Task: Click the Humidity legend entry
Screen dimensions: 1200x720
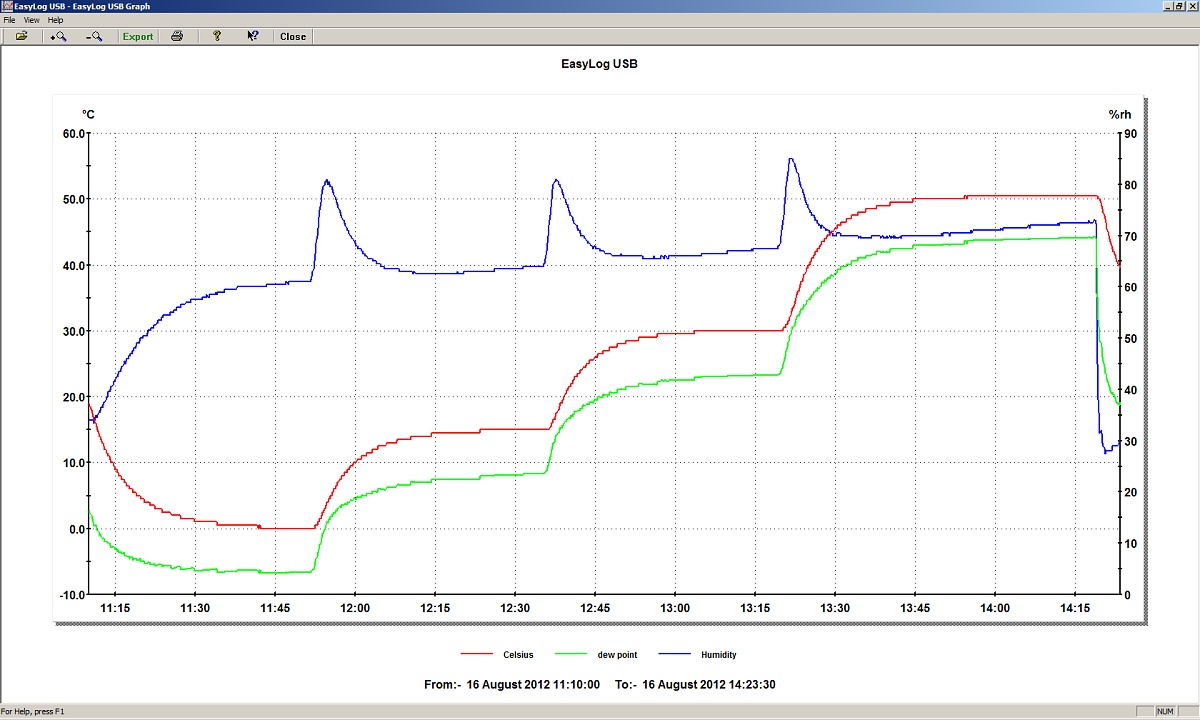Action: [x=697, y=654]
